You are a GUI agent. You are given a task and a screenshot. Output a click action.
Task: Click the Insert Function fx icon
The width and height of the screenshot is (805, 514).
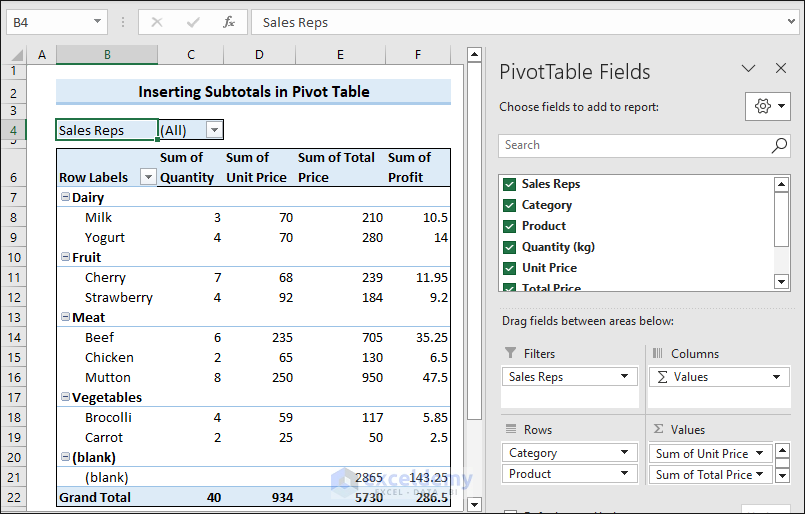[x=229, y=22]
